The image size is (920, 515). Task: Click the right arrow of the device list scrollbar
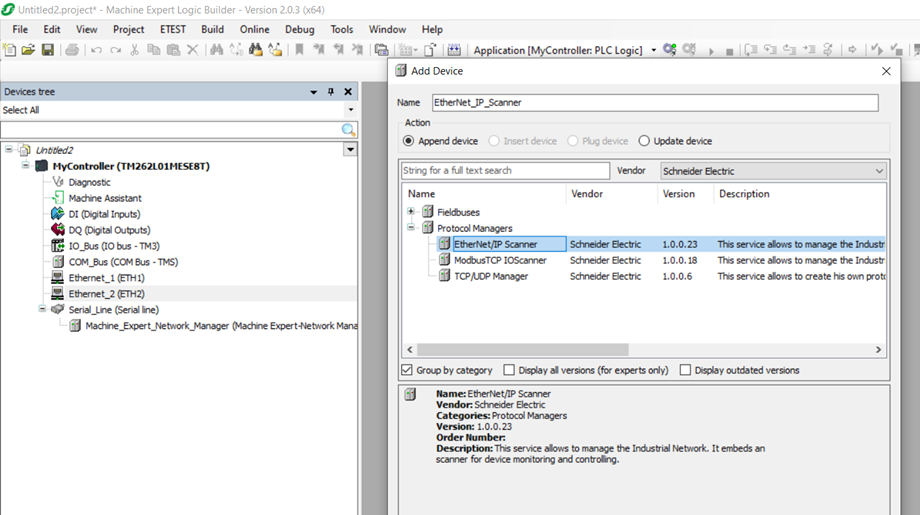pos(878,350)
